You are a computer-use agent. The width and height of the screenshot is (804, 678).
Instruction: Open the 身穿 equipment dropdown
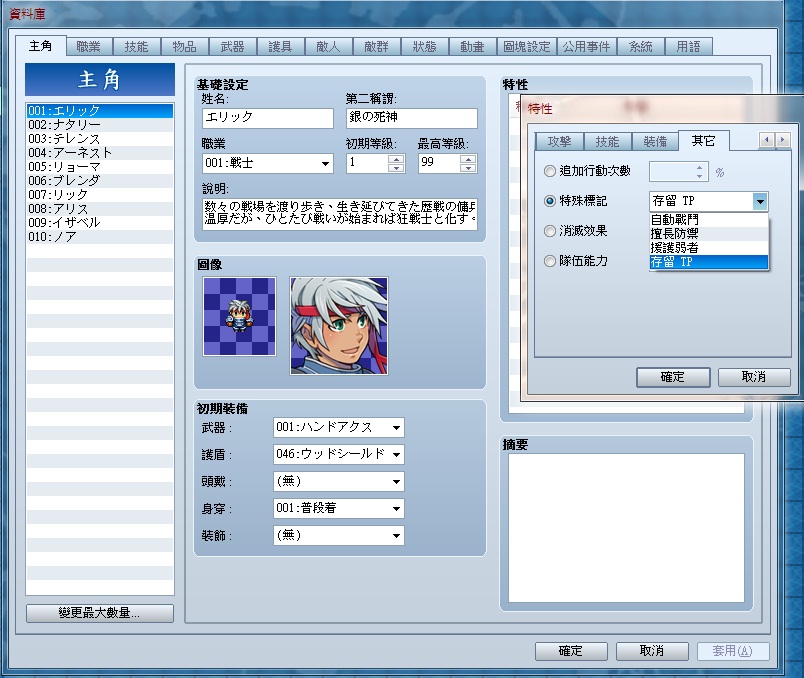tap(339, 508)
